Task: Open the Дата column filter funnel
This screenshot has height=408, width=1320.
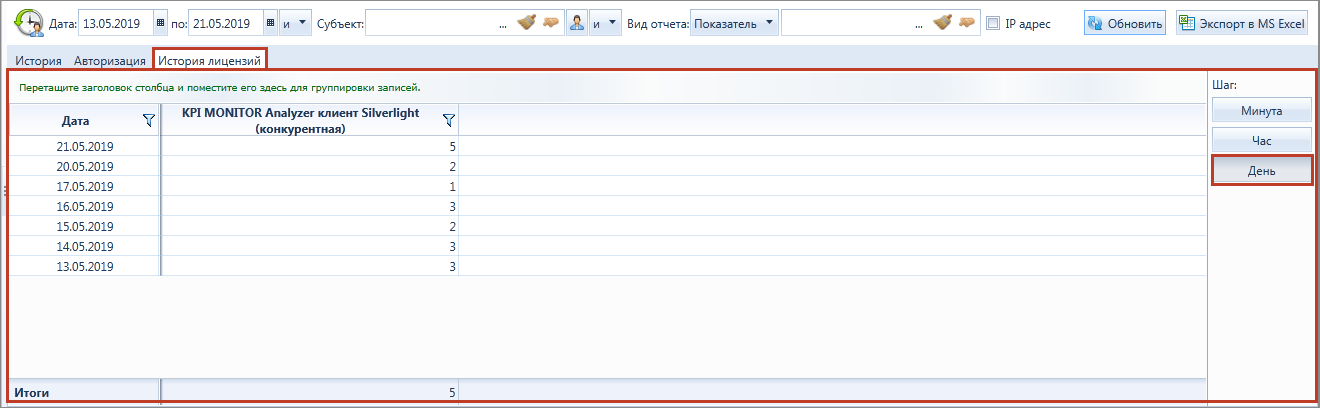Action: 149,120
